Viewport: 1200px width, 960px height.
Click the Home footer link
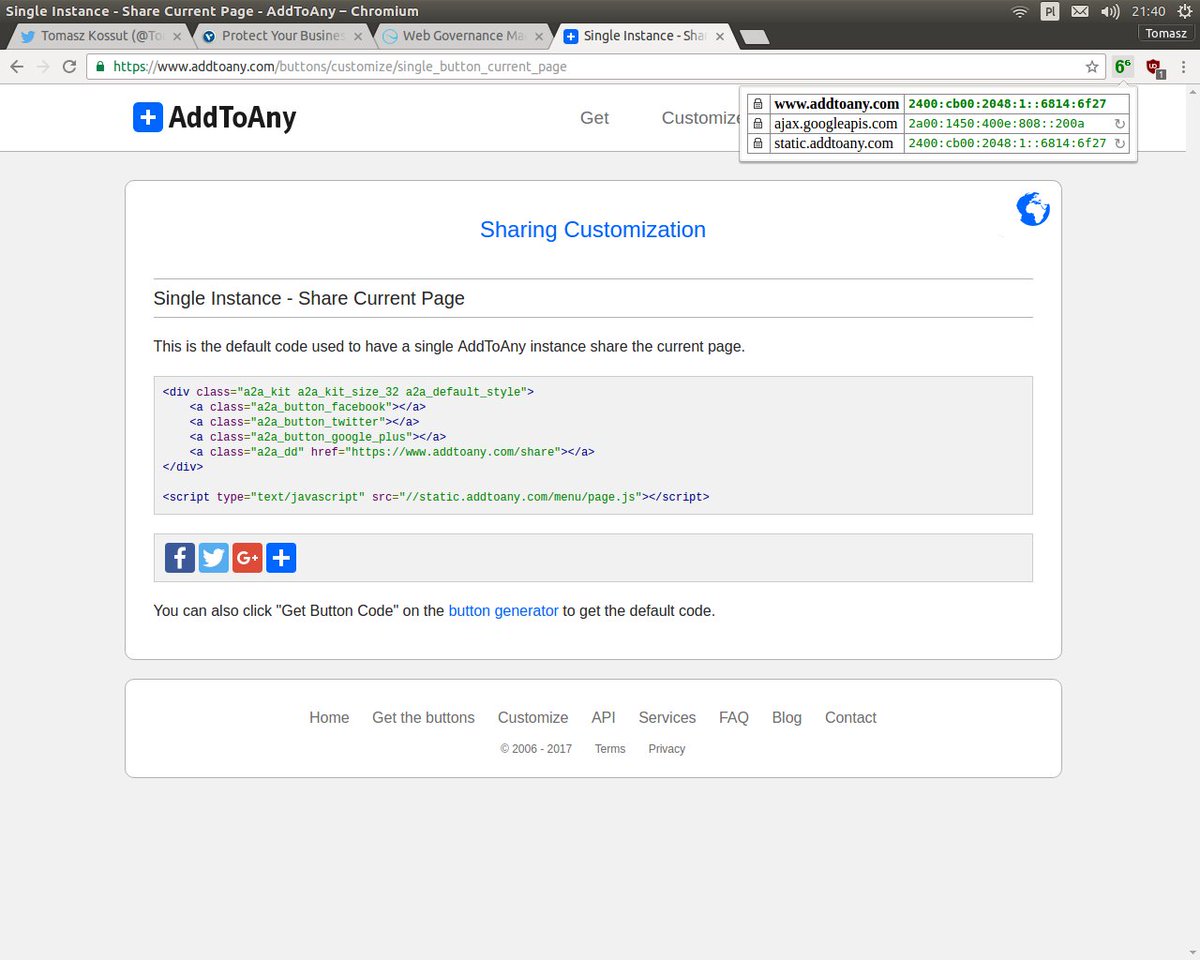[x=329, y=718]
